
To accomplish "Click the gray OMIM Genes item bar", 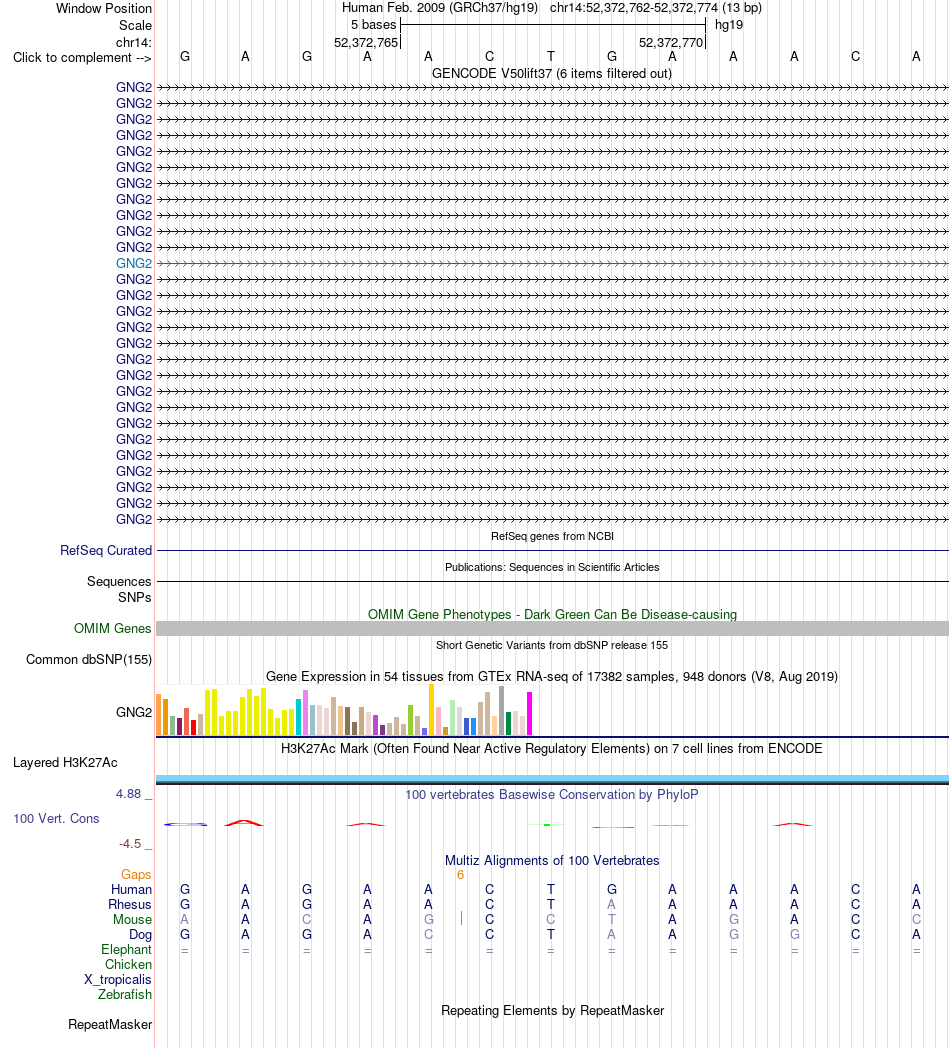I will coord(552,628).
